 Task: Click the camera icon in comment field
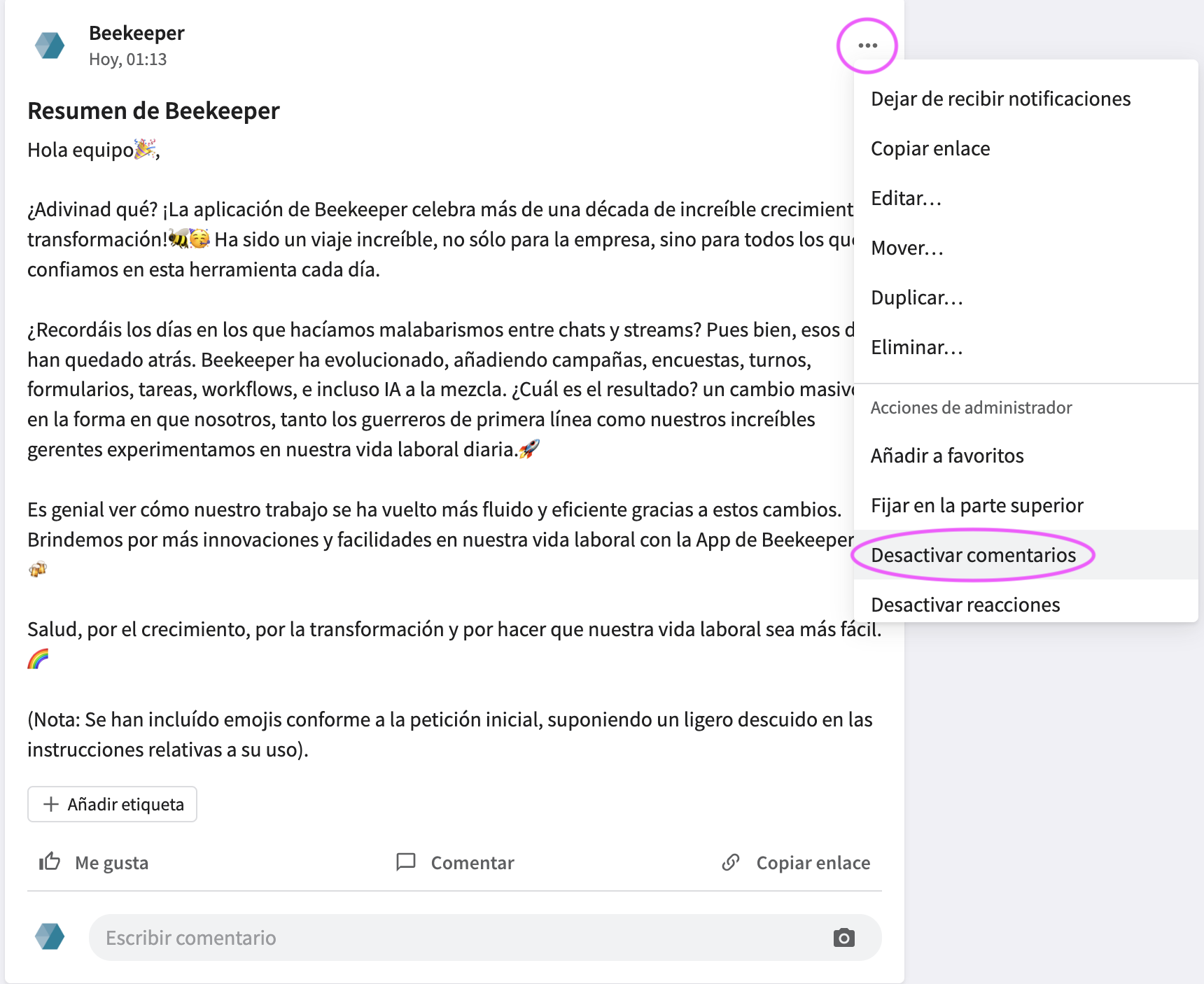click(844, 938)
